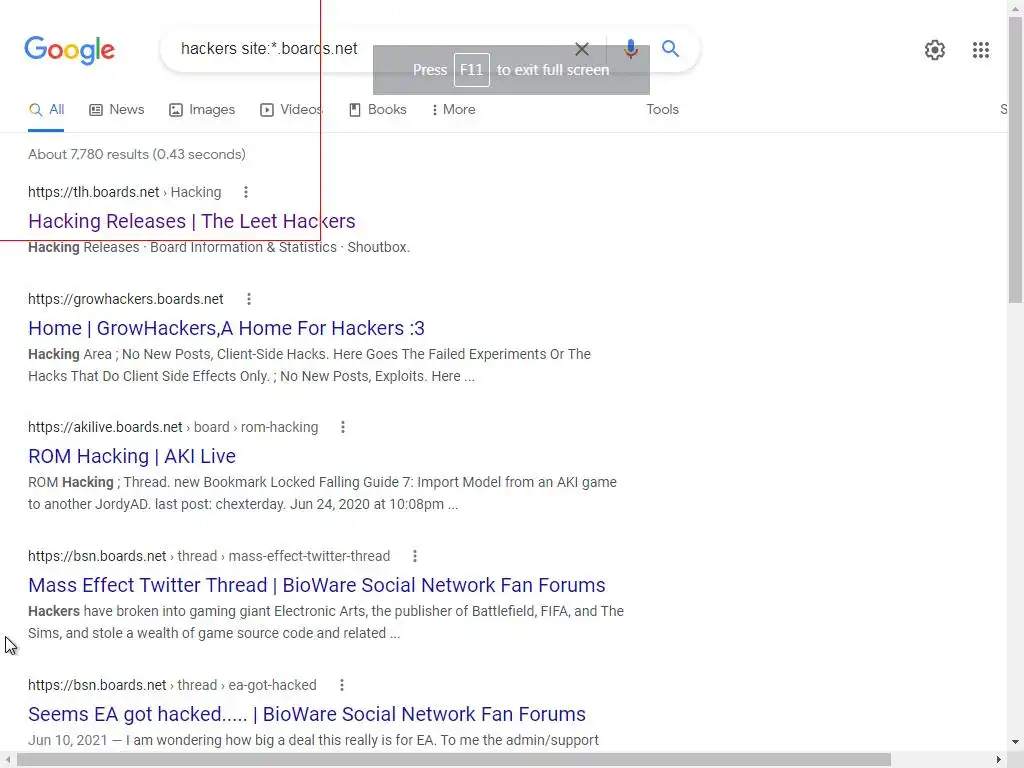Switch to the Videos tab
1024x768 pixels.
click(291, 110)
